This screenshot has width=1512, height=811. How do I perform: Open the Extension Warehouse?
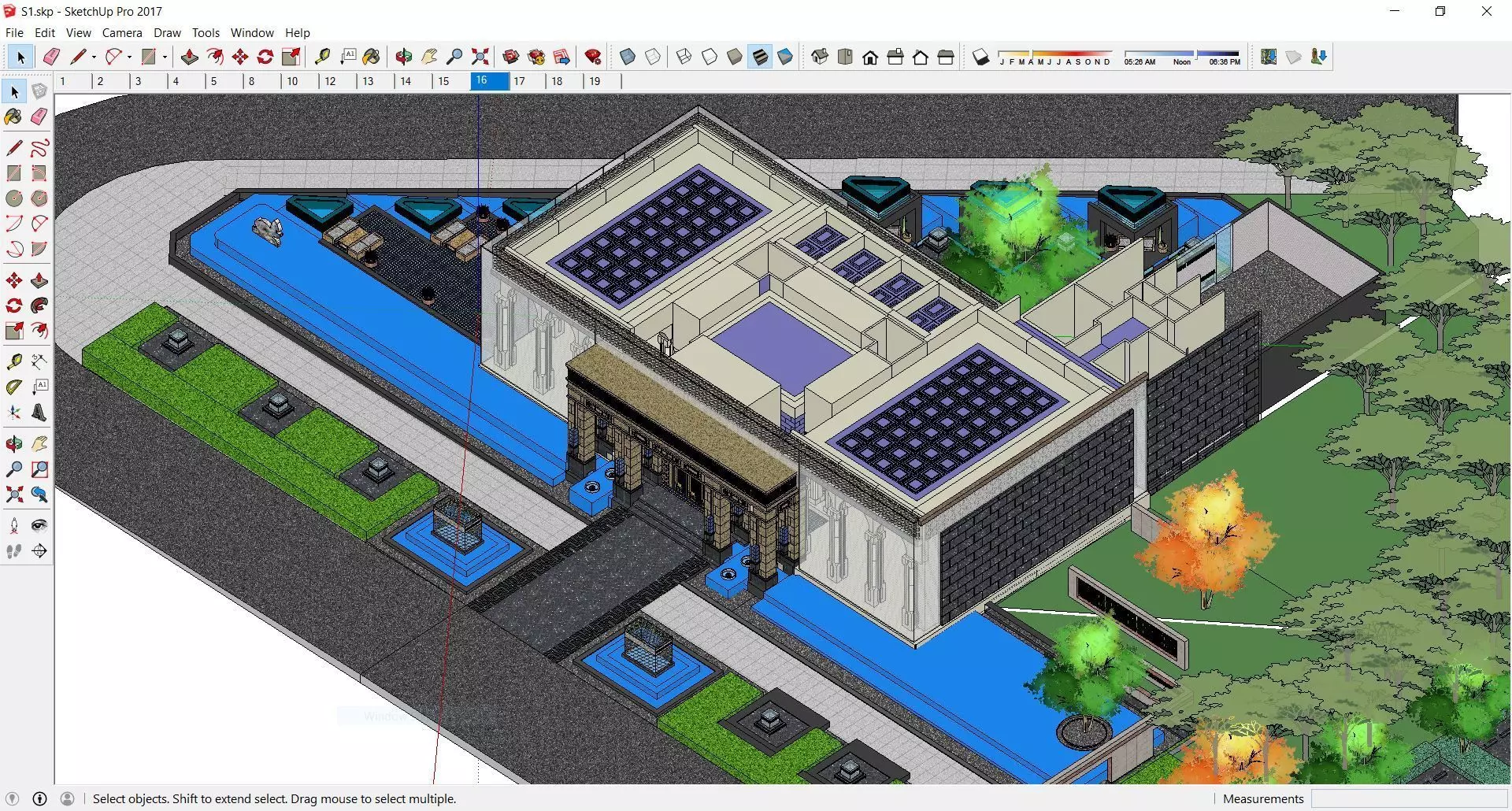pos(536,57)
